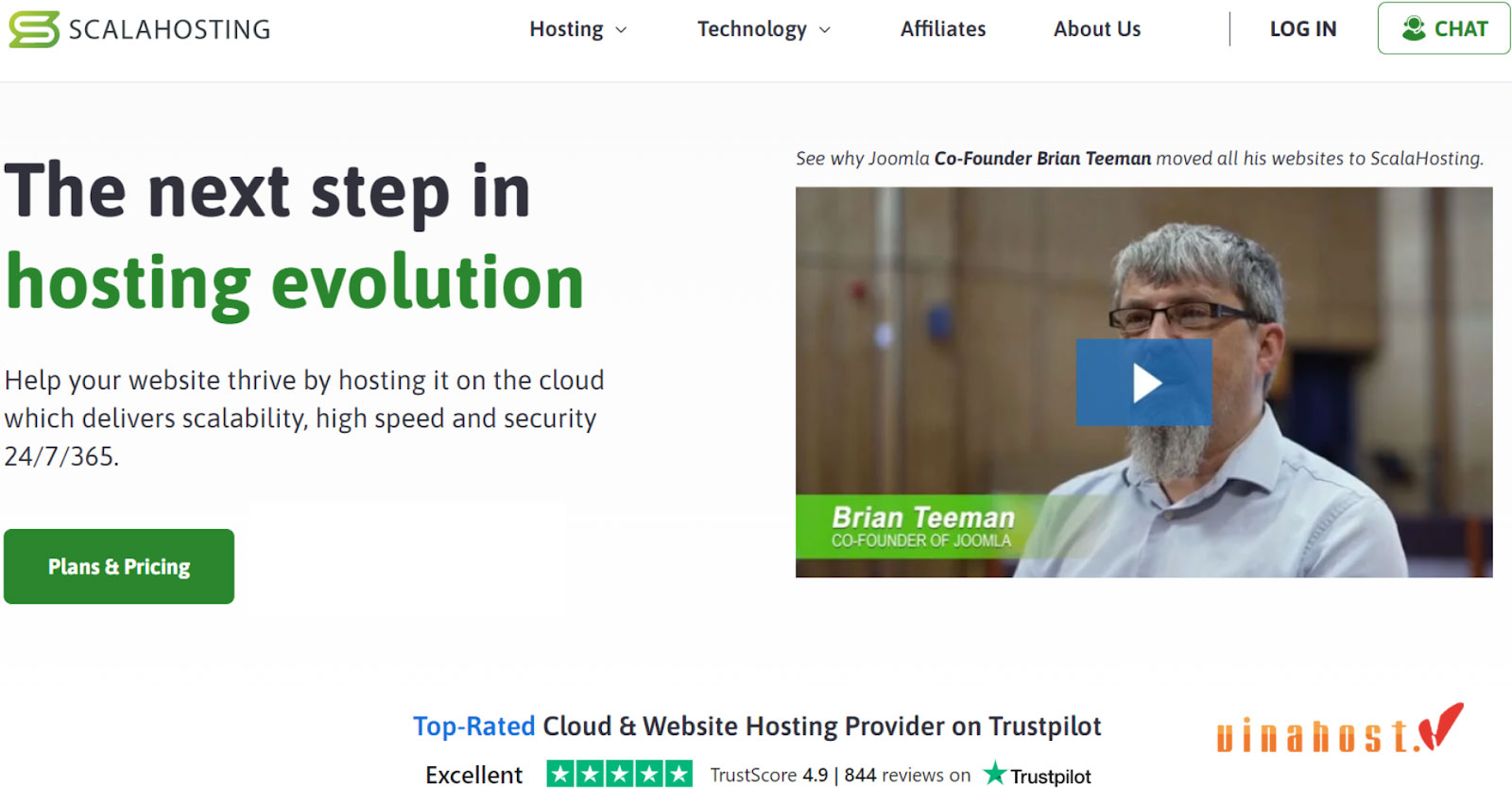Click the Trustpilot five-star rating graphic
The image size is (1512, 789).
[x=619, y=774]
